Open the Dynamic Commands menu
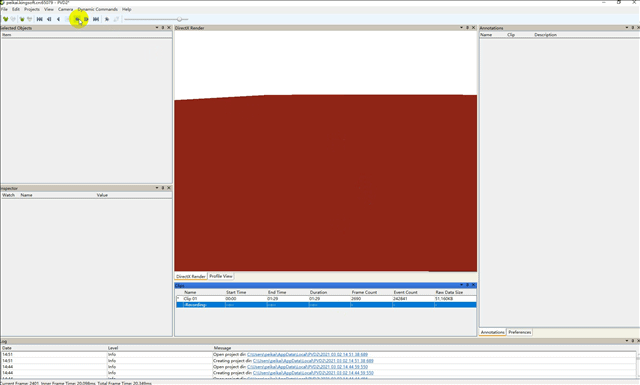The width and height of the screenshot is (640, 385). 98,9
